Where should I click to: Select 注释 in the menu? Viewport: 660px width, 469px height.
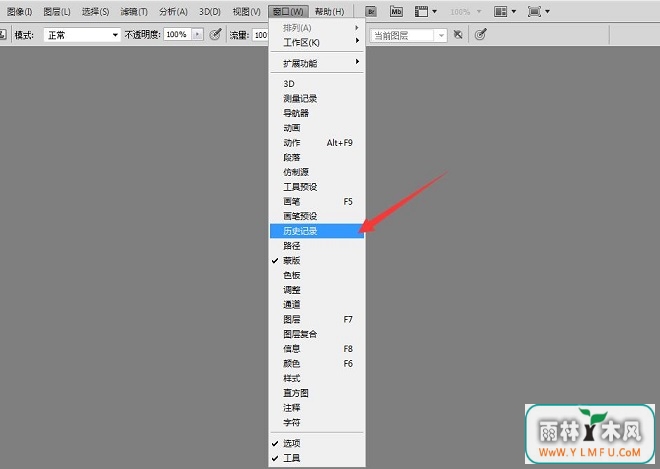[x=317, y=408]
